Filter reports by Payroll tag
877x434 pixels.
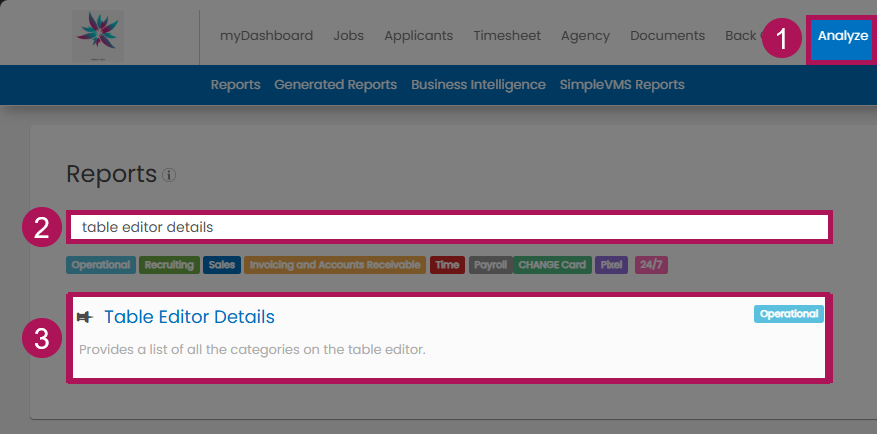coord(491,265)
